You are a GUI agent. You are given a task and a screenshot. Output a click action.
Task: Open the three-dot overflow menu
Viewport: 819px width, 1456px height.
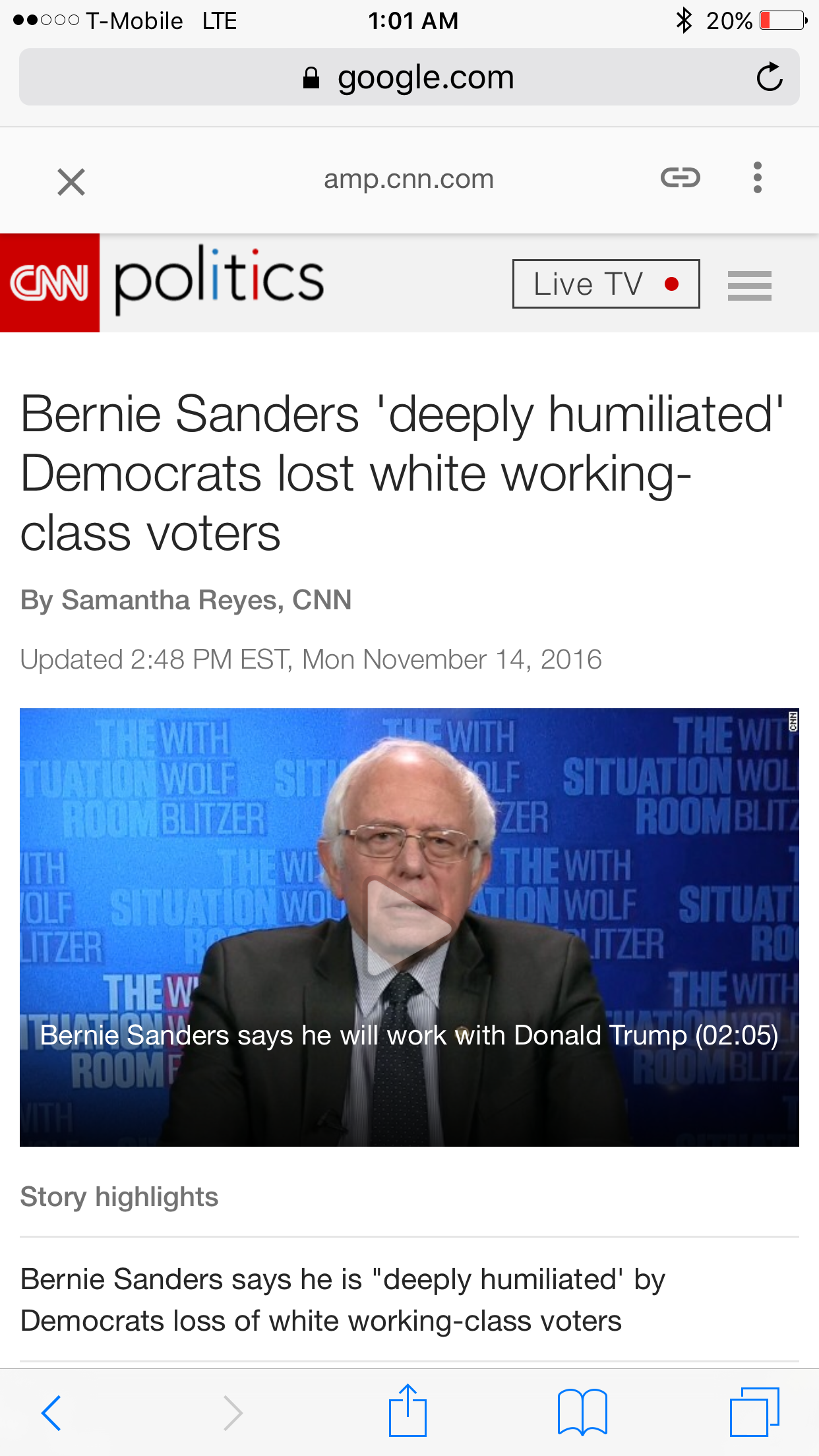758,178
